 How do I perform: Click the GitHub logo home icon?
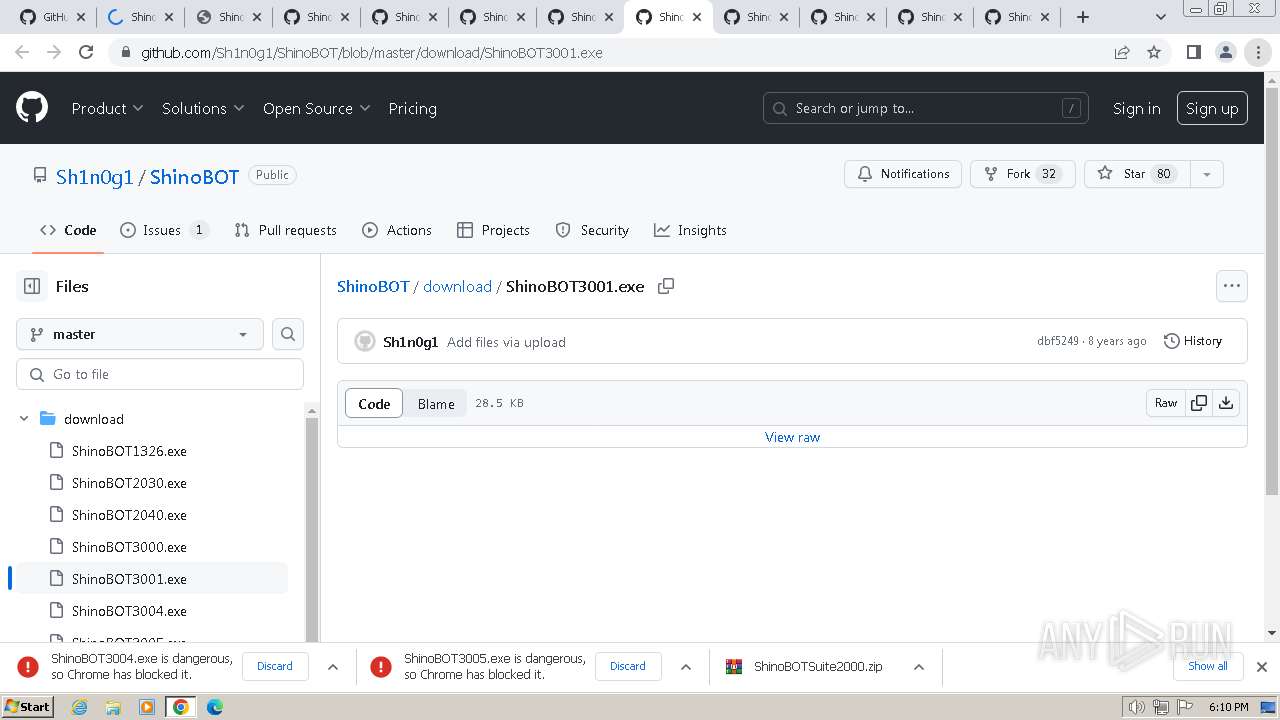[32, 108]
